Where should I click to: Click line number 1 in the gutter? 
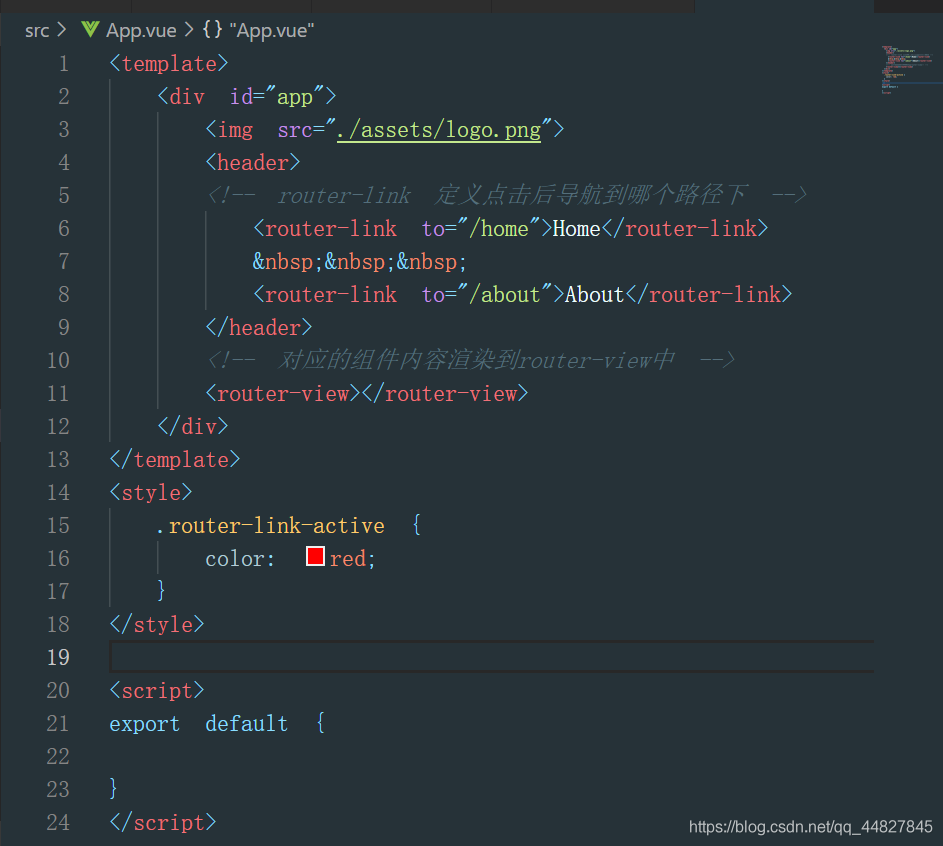coord(64,64)
